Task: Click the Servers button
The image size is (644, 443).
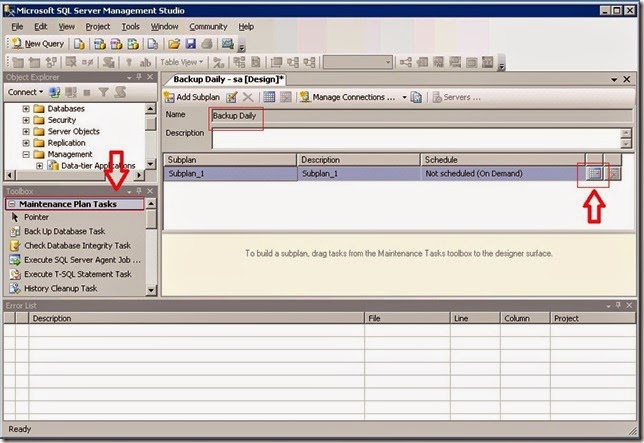Action: pos(456,97)
